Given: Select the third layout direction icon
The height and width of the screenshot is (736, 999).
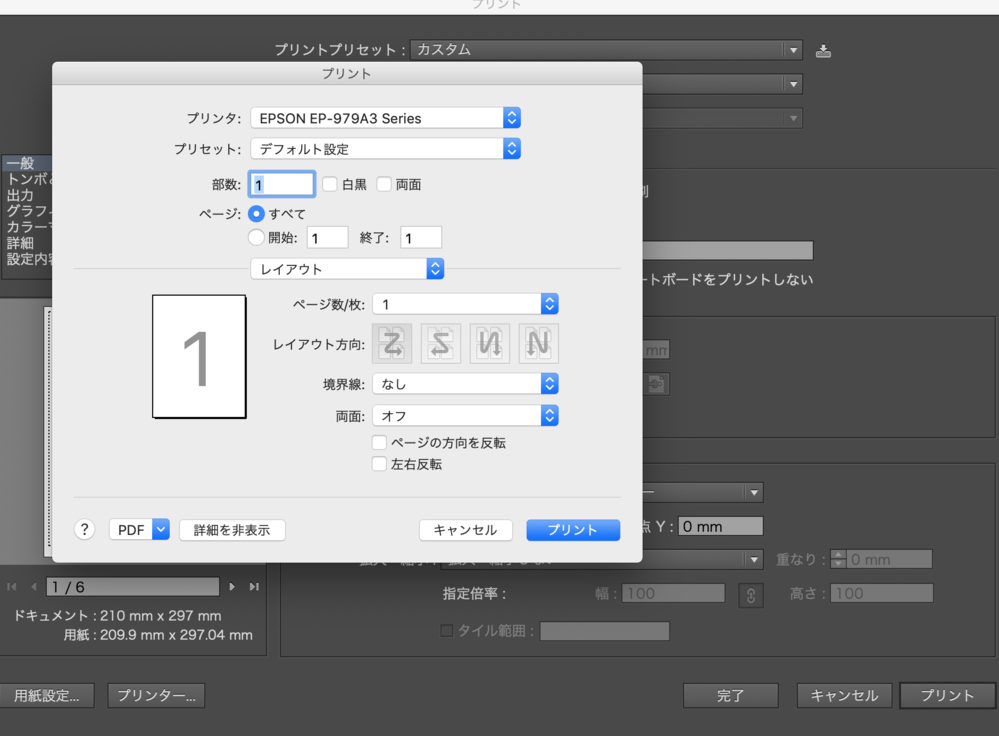Looking at the screenshot, I should click(490, 343).
